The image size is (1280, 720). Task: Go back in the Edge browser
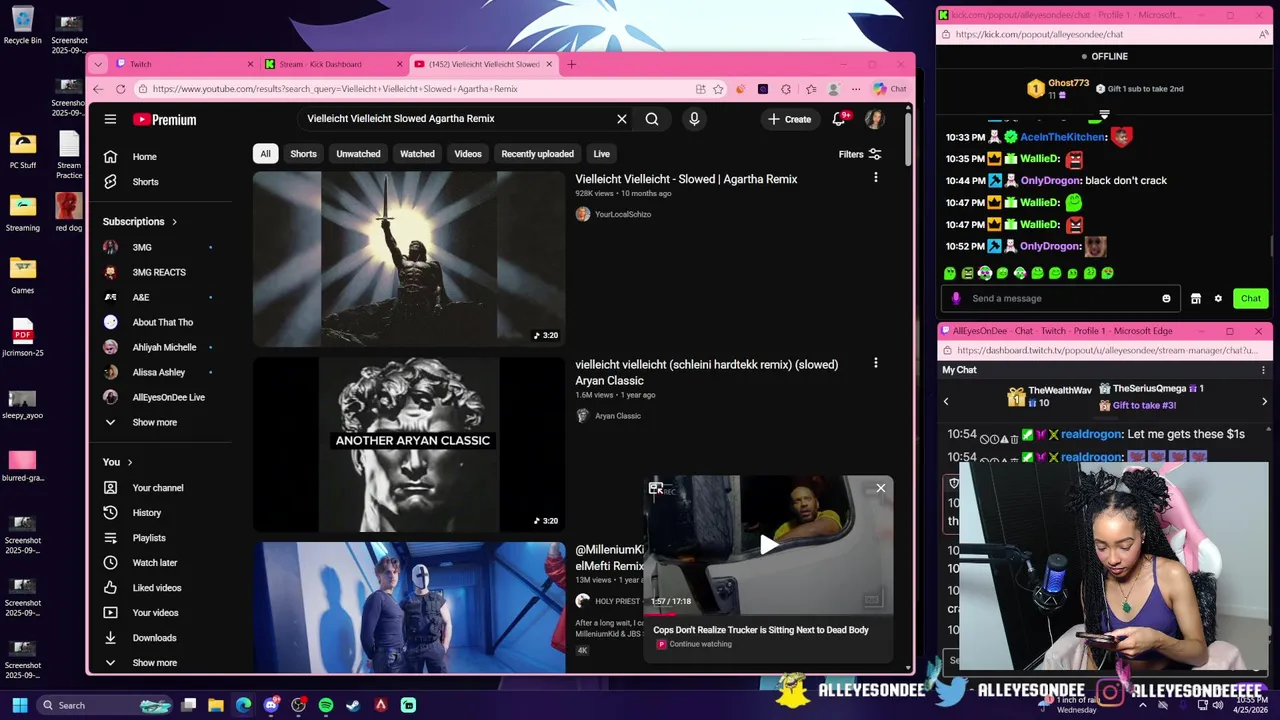[98, 89]
